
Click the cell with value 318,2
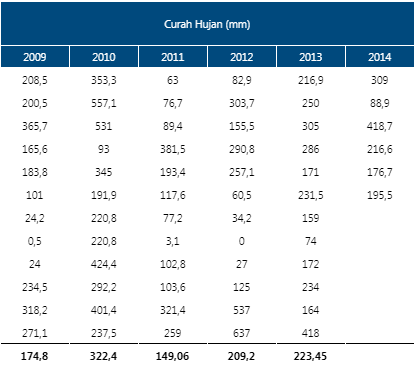(35, 310)
